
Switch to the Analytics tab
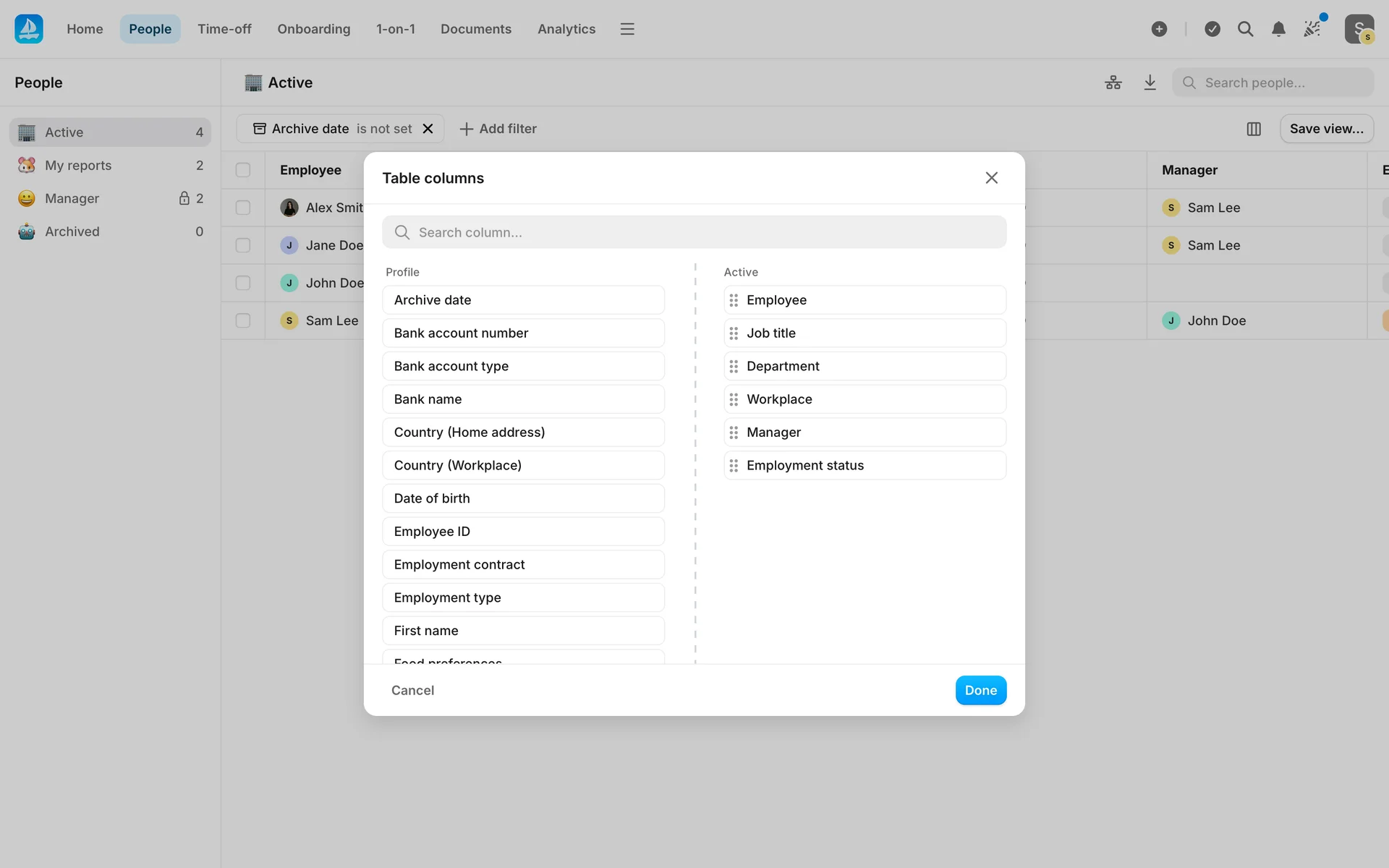tap(566, 29)
